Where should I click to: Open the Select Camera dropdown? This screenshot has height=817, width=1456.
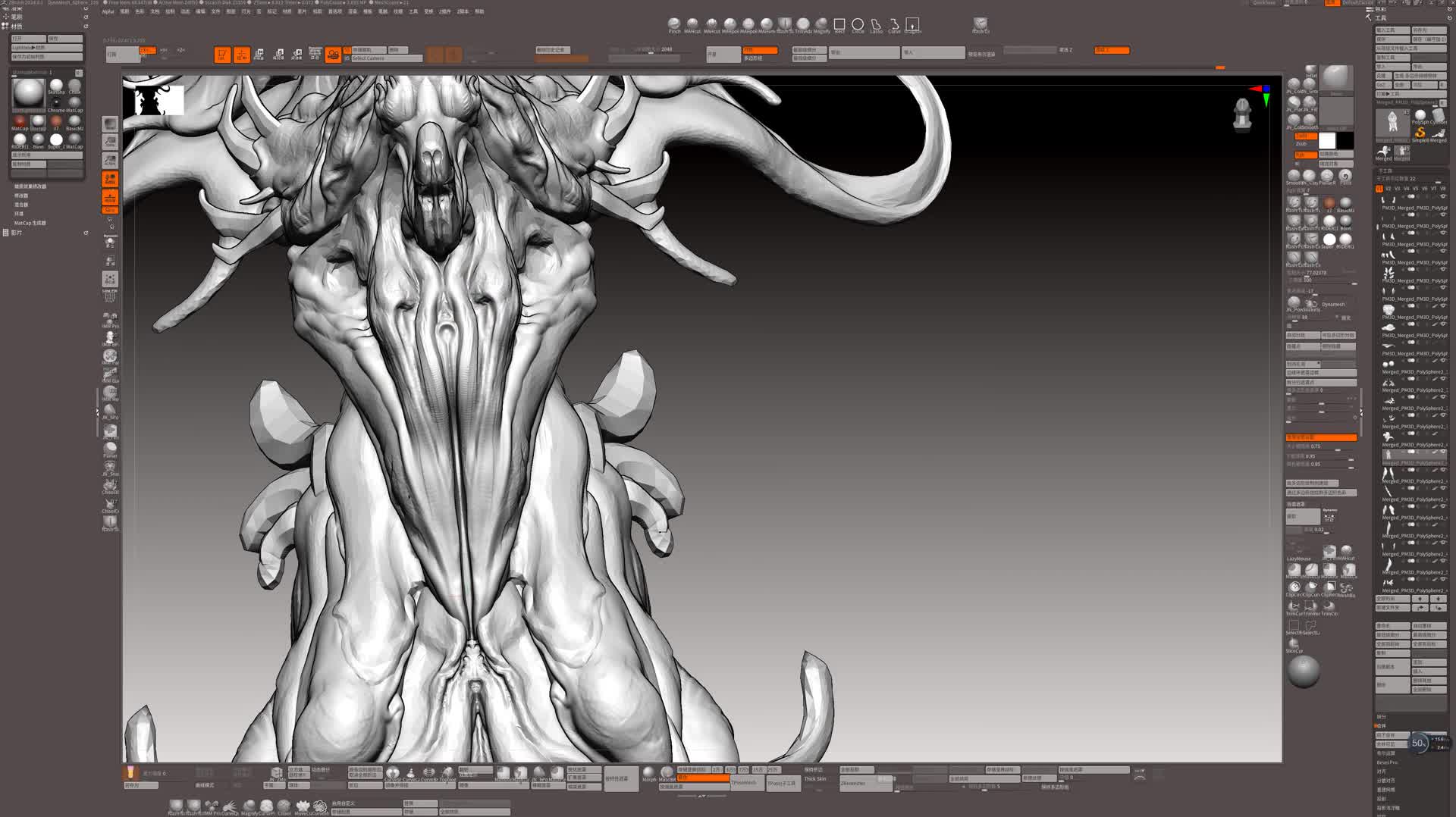pos(386,58)
